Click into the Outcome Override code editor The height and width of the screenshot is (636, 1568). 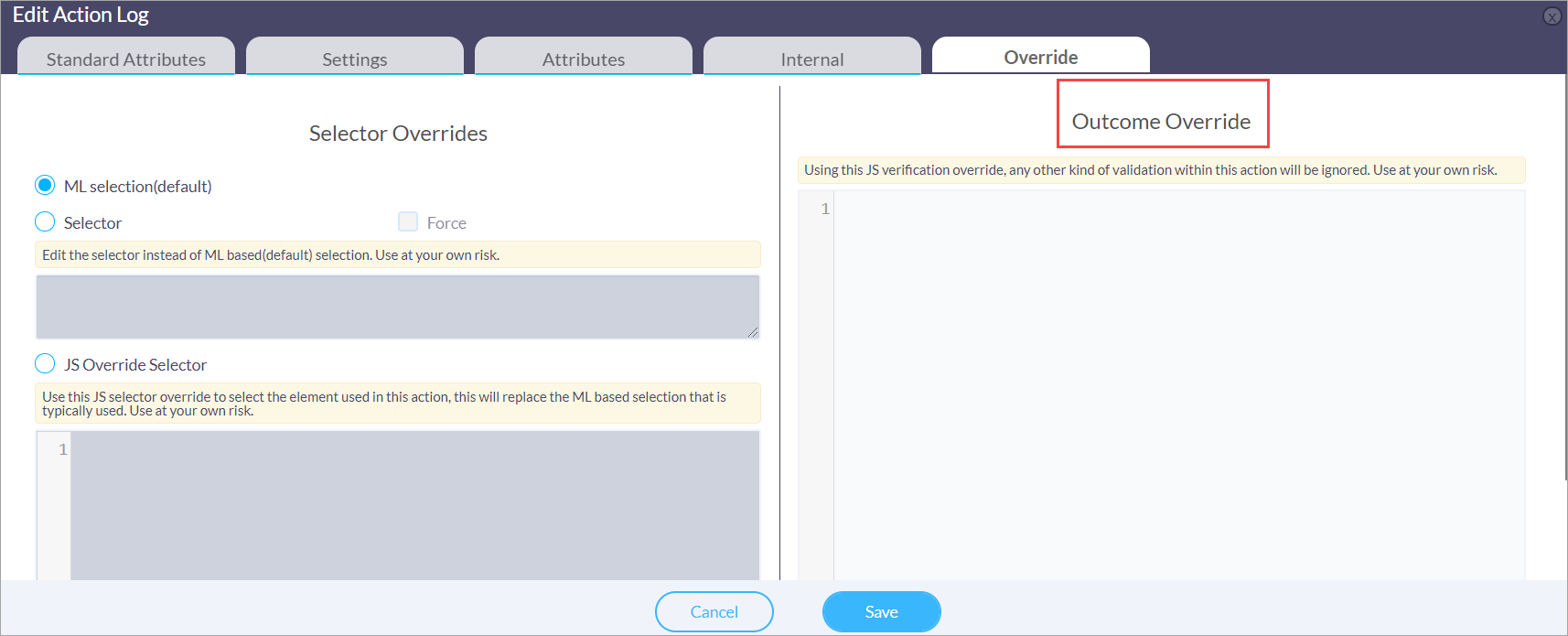(1179, 385)
